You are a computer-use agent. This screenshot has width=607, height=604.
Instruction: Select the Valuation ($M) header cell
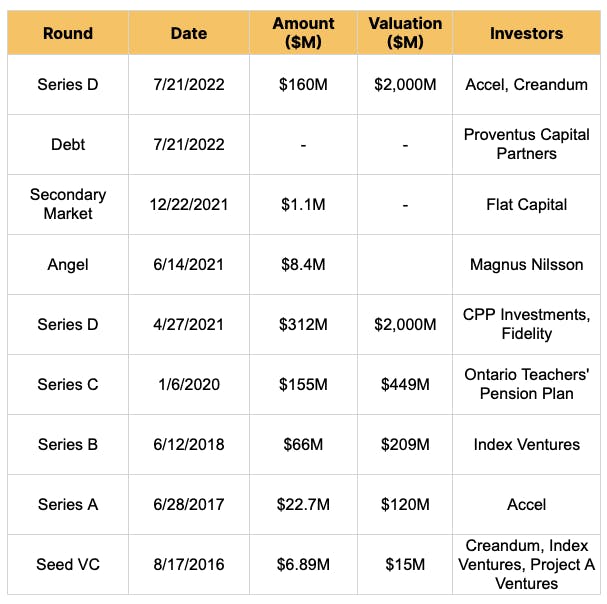404,33
